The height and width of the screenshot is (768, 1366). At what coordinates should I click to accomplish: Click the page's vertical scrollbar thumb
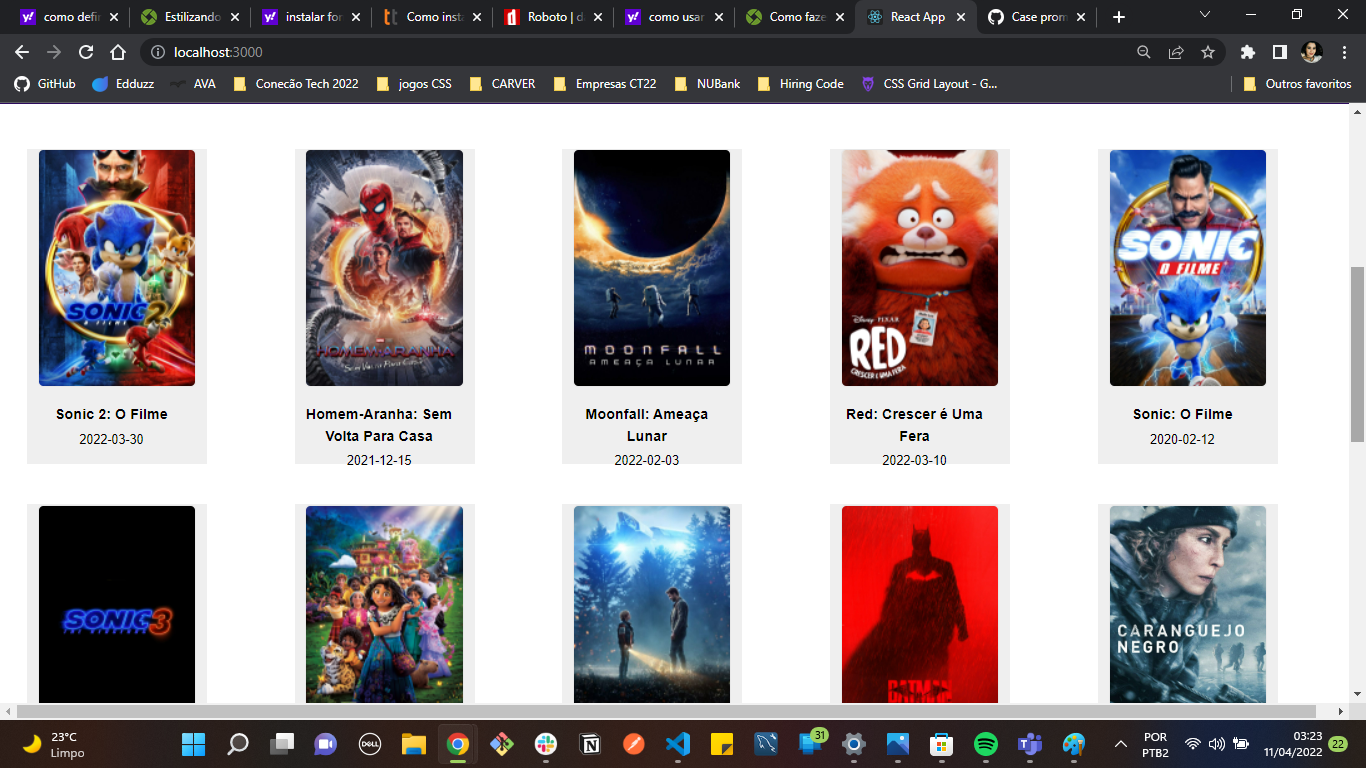pyautogui.click(x=1357, y=354)
